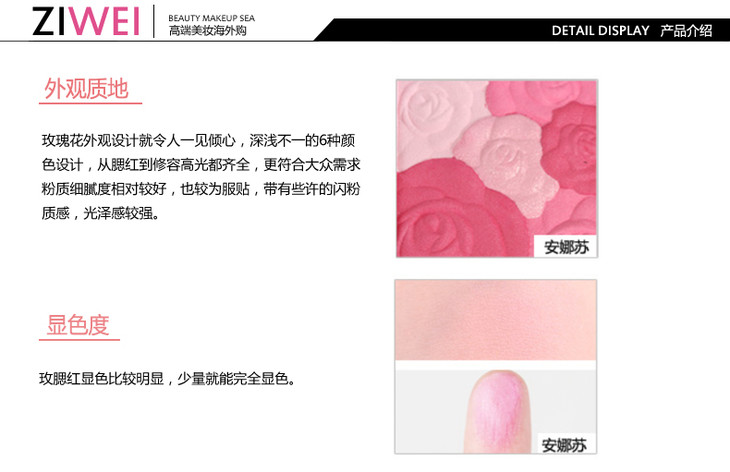Click the BEAUTY MAKEUP SEA tagline
This screenshot has height=472, width=730.
pyautogui.click(x=211, y=18)
